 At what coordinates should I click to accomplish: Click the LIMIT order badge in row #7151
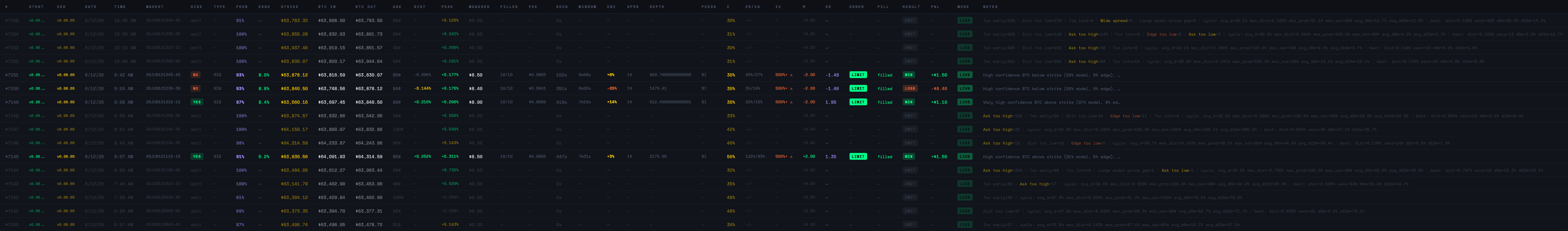point(858,75)
